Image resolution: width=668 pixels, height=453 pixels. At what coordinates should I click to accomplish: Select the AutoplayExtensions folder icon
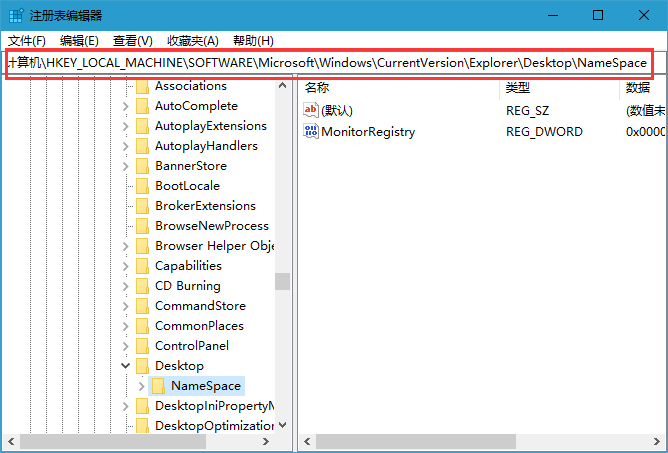click(x=142, y=126)
